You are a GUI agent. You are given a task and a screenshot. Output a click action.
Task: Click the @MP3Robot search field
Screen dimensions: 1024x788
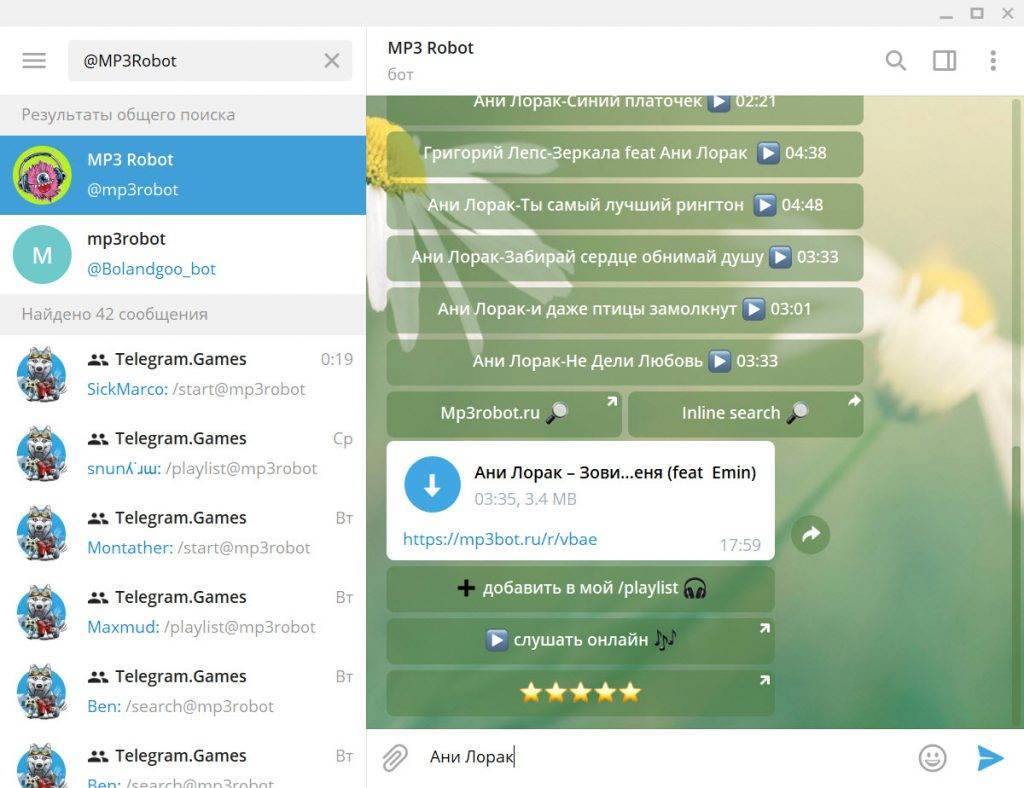point(210,61)
